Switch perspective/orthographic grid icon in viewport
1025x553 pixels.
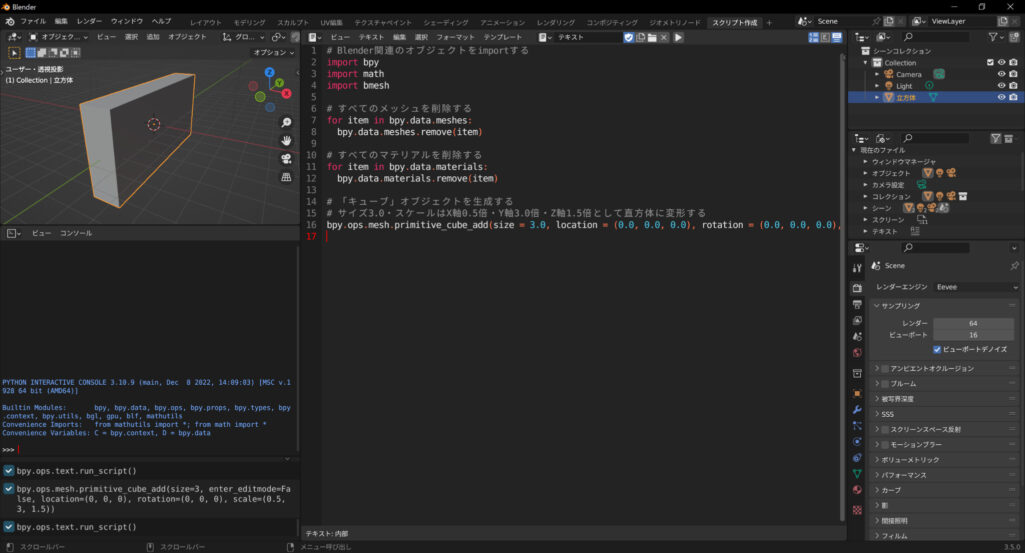286,177
